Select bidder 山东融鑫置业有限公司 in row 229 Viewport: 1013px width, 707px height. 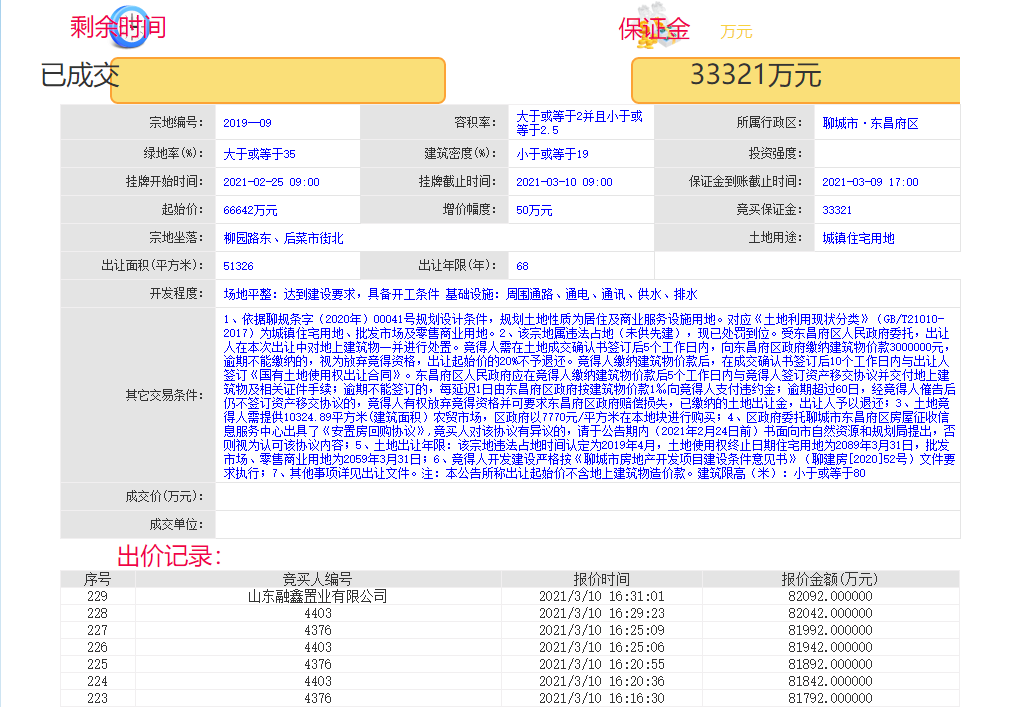317,596
